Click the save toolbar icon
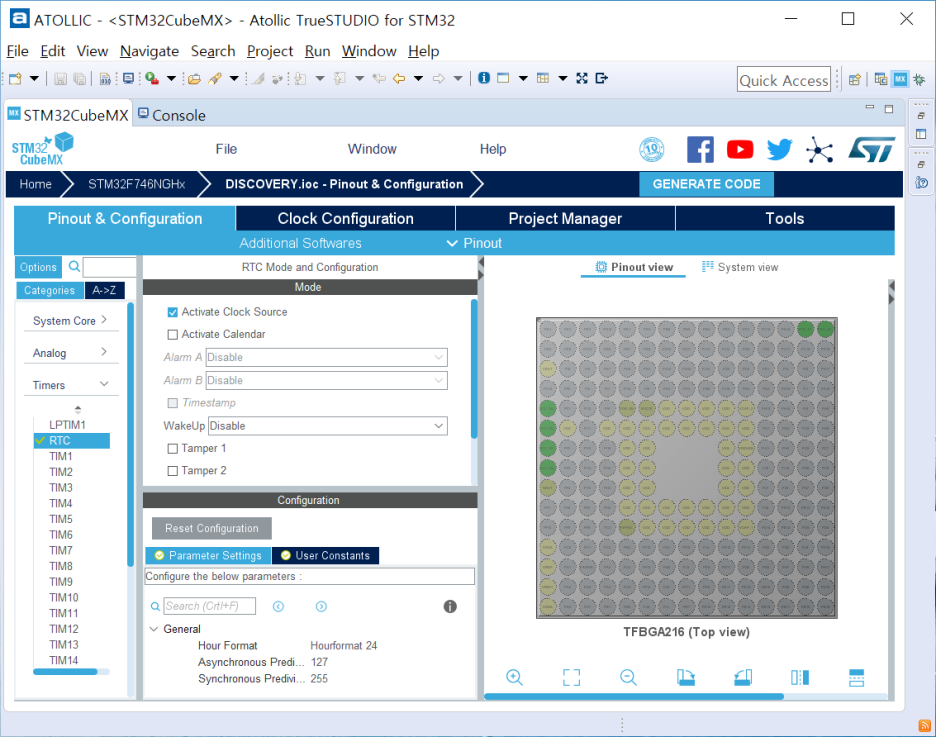936x737 pixels. (x=60, y=78)
